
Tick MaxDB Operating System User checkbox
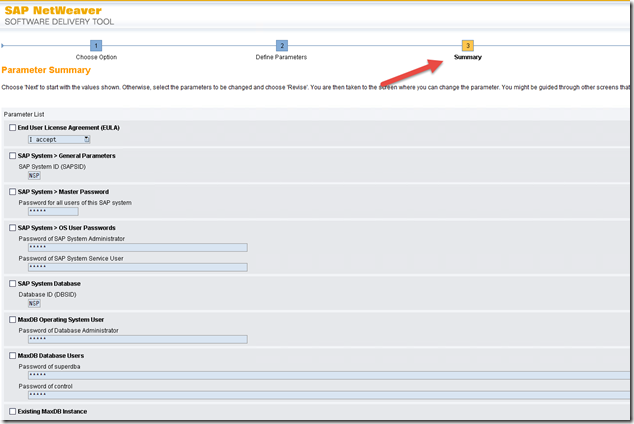(x=12, y=320)
